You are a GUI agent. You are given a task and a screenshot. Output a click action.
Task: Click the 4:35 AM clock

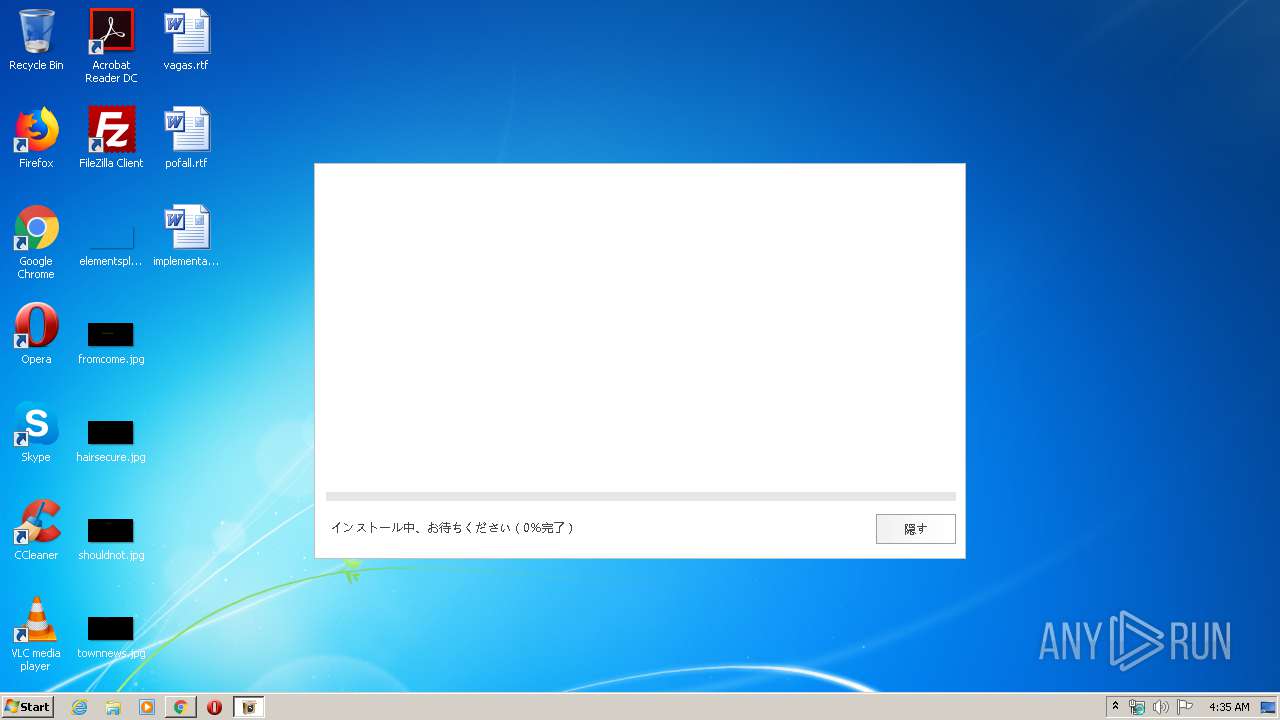pos(1229,707)
